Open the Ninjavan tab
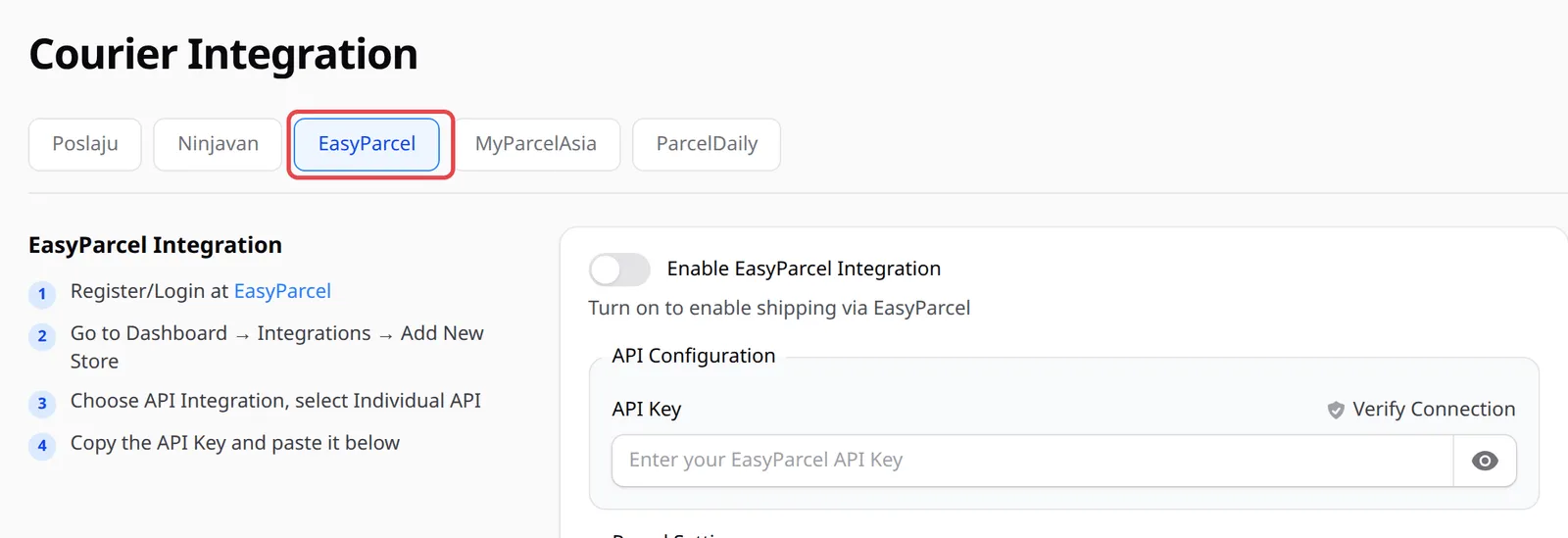 [218, 144]
